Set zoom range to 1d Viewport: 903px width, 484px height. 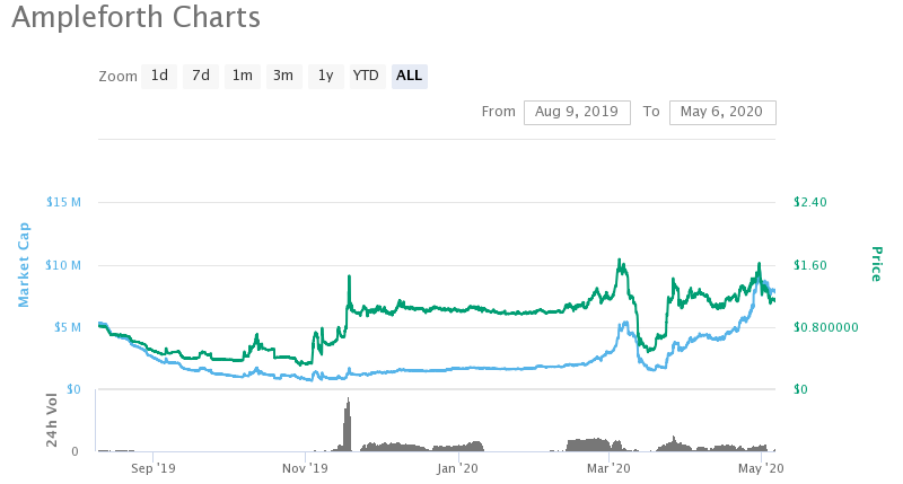click(159, 76)
